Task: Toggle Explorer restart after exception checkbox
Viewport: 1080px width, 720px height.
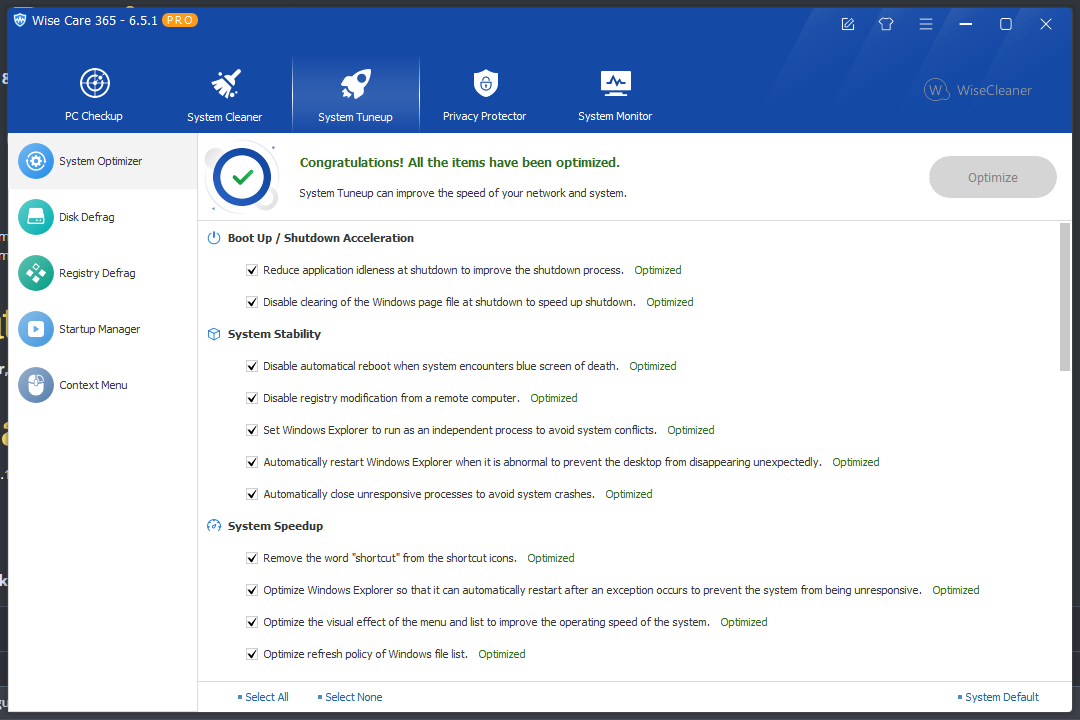Action: tap(252, 590)
